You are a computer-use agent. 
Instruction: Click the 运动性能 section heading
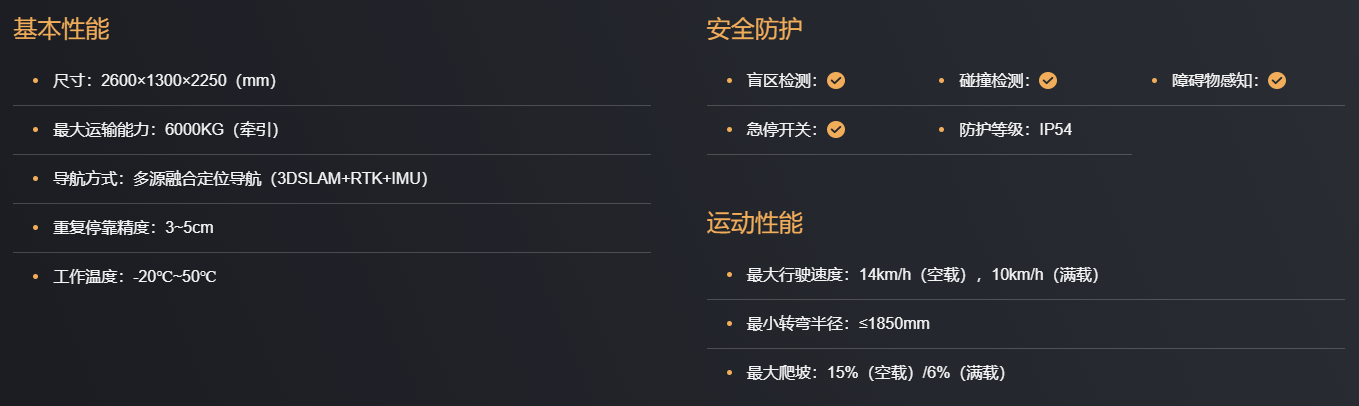[754, 223]
